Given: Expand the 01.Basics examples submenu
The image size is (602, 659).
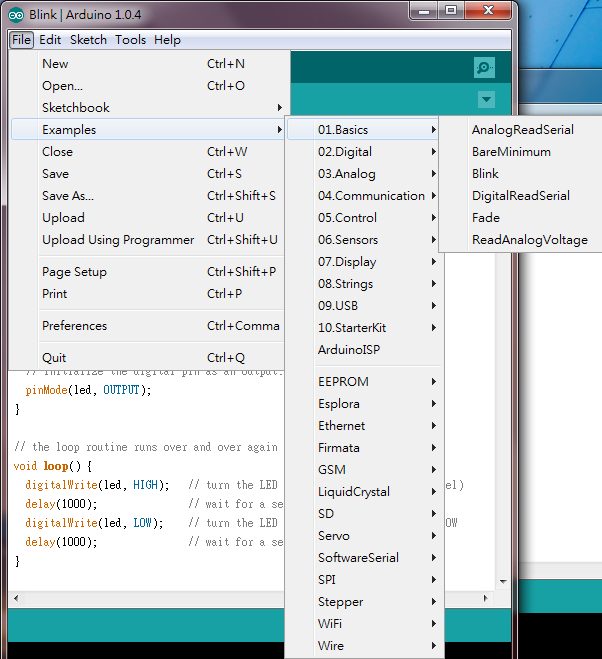Looking at the screenshot, I should pyautogui.click(x=363, y=129).
